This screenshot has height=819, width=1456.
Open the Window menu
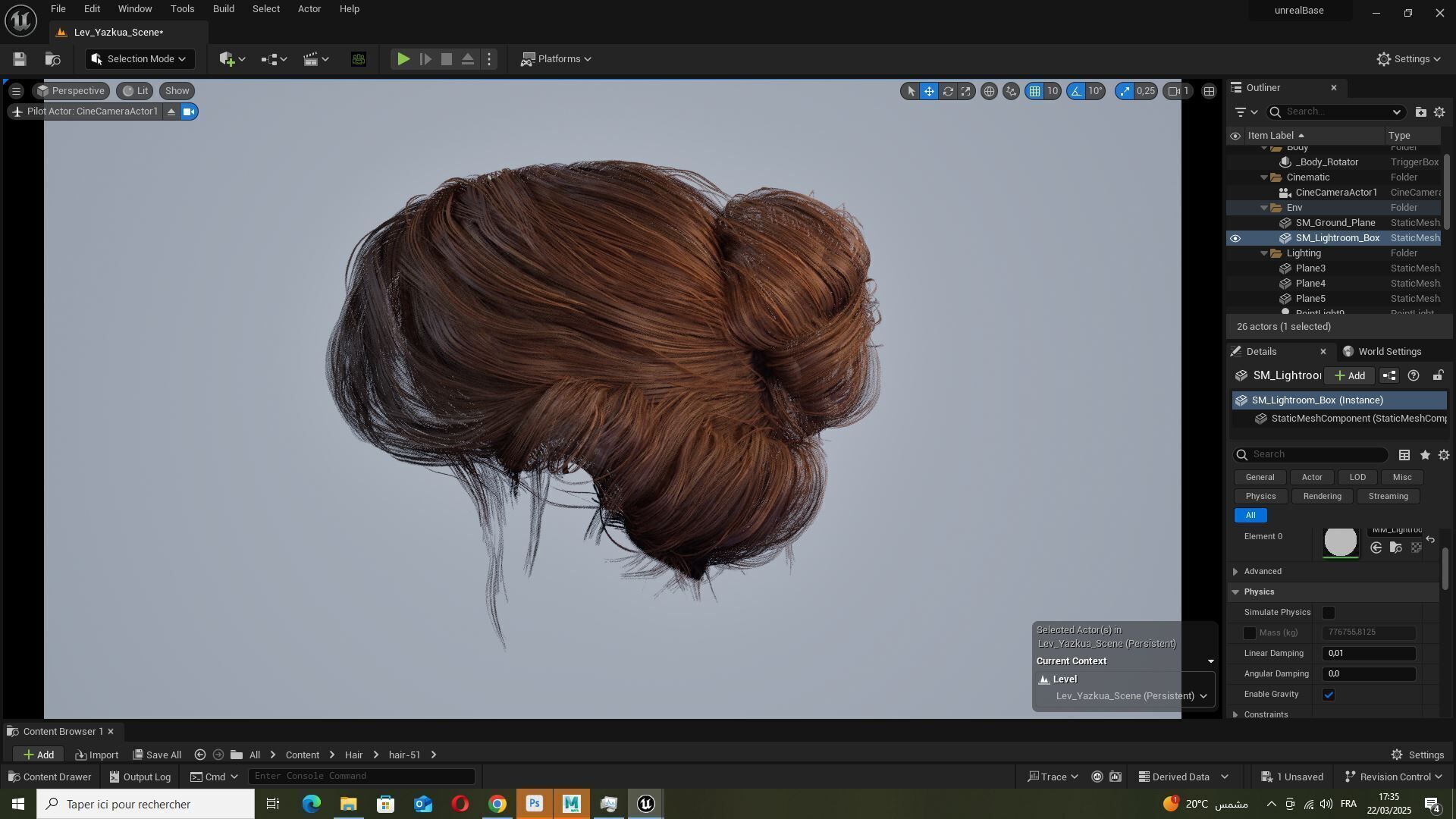click(x=135, y=9)
